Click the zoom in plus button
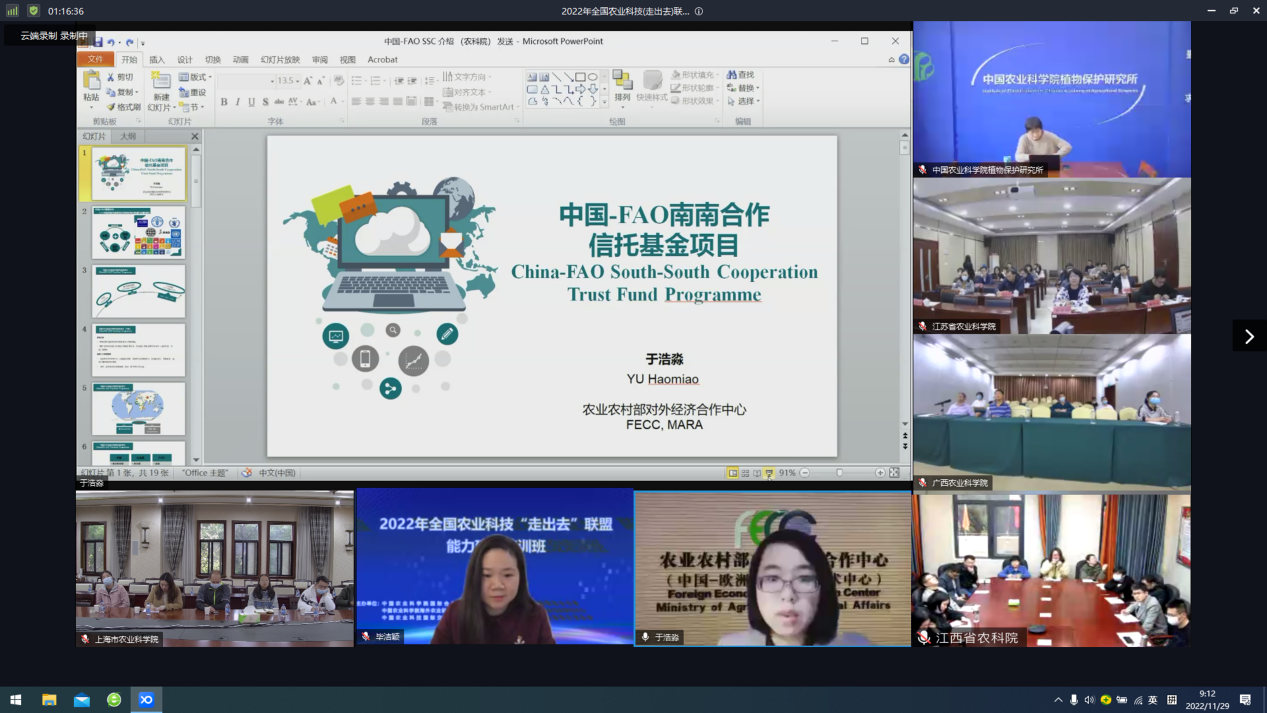Screen dimensions: 1267x713 click(880, 473)
